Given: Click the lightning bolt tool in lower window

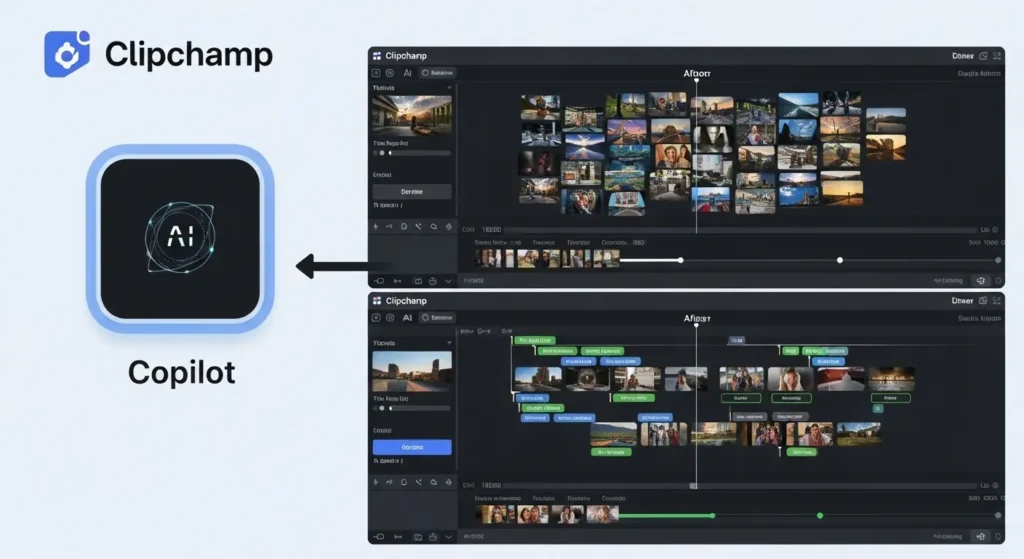Looking at the screenshot, I should (x=376, y=483).
